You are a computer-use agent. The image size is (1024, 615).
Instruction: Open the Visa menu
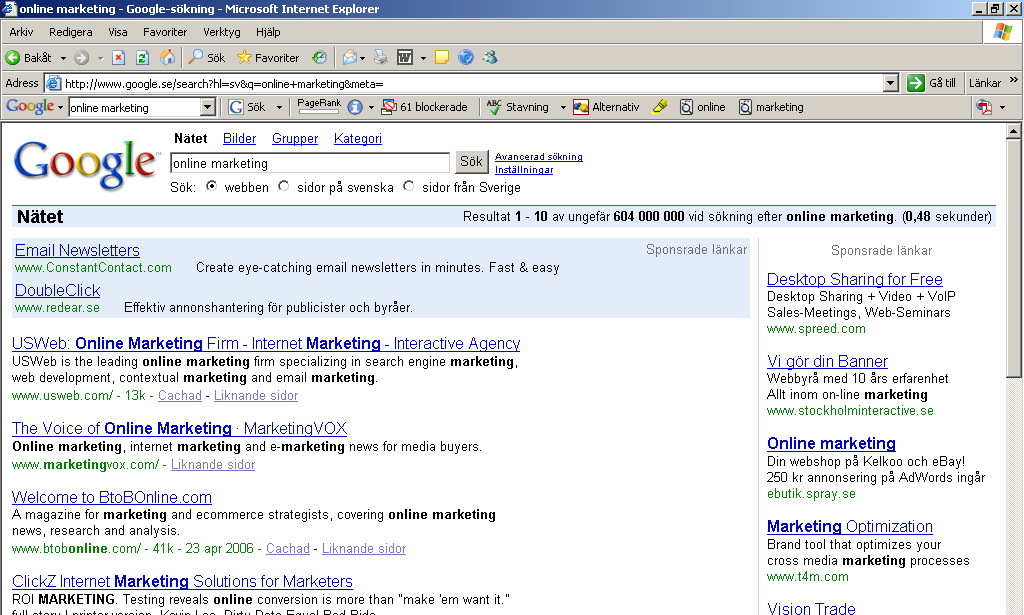point(118,32)
